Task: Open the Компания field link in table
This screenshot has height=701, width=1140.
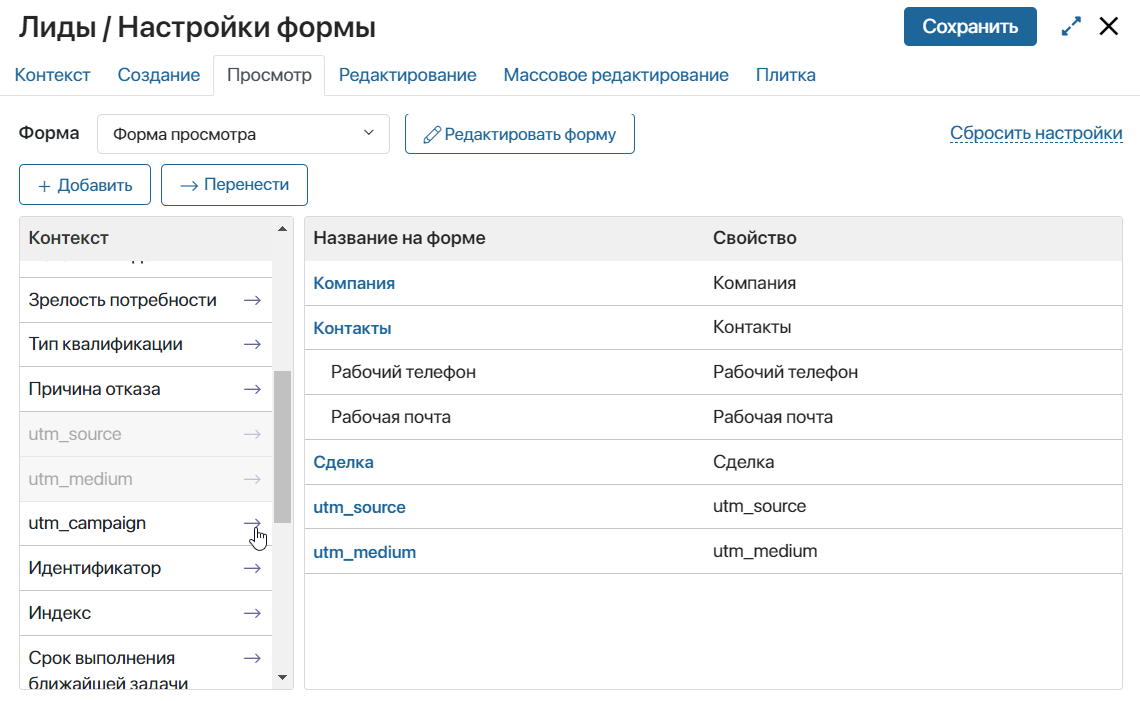Action: tap(354, 283)
